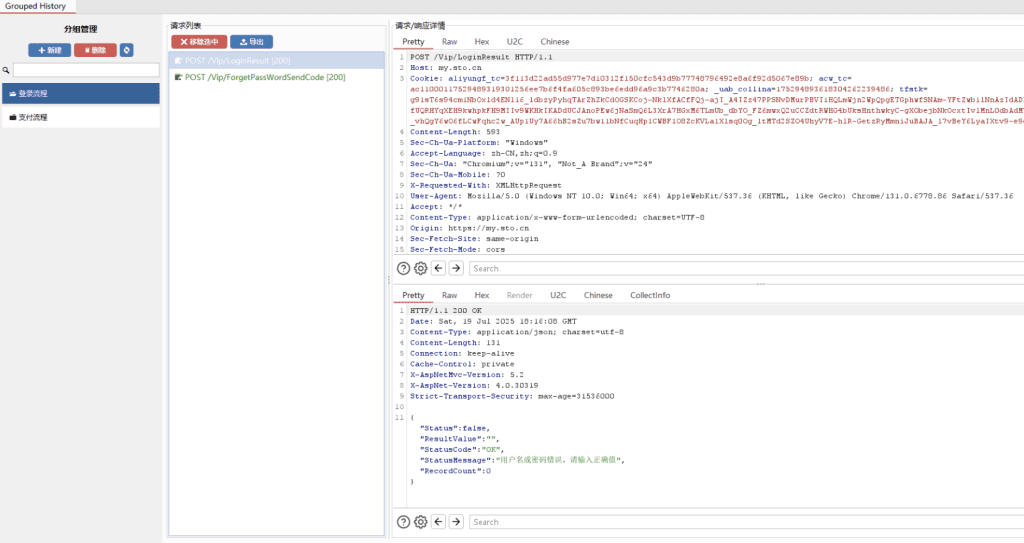Switch response viewer to Raw tab
1024x543 pixels.
449,295
